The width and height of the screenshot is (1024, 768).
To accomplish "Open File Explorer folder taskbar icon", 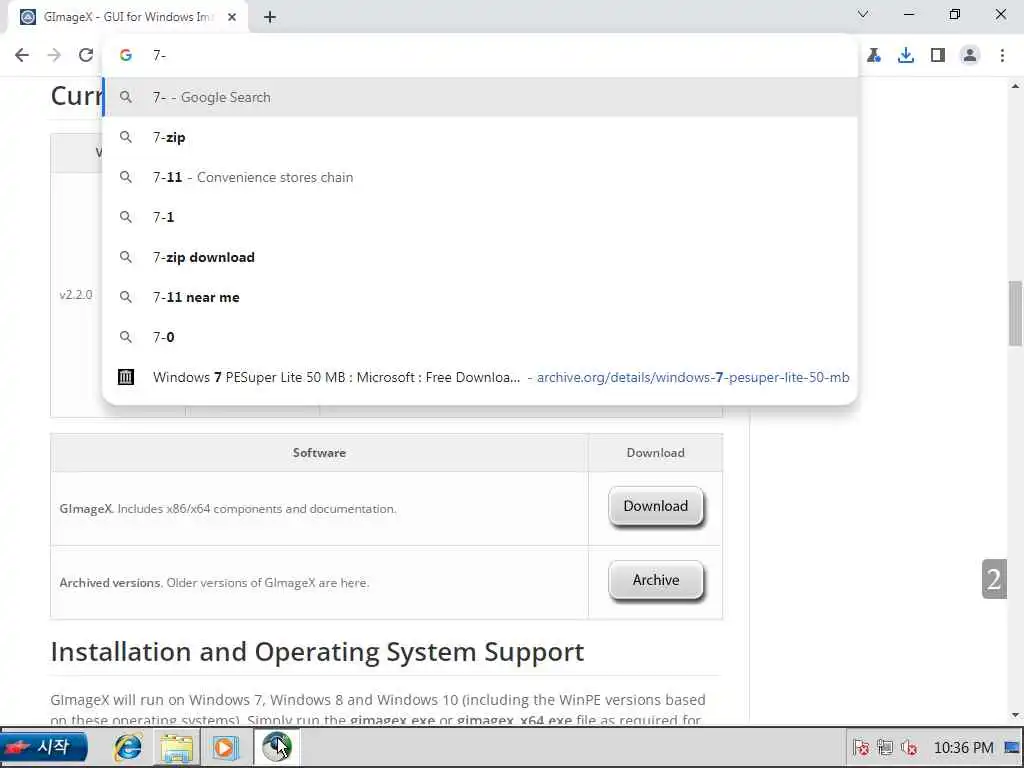I will pos(177,747).
